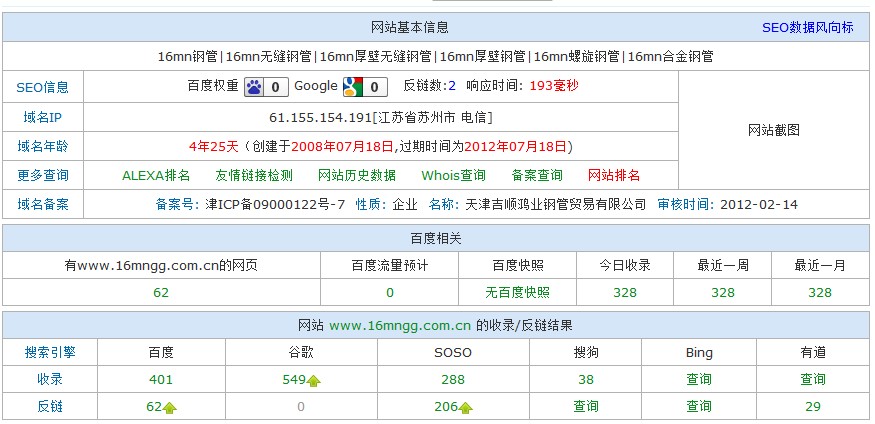875x424 pixels.
Task: Open SEO数据风向标 link
Action: coord(807,28)
